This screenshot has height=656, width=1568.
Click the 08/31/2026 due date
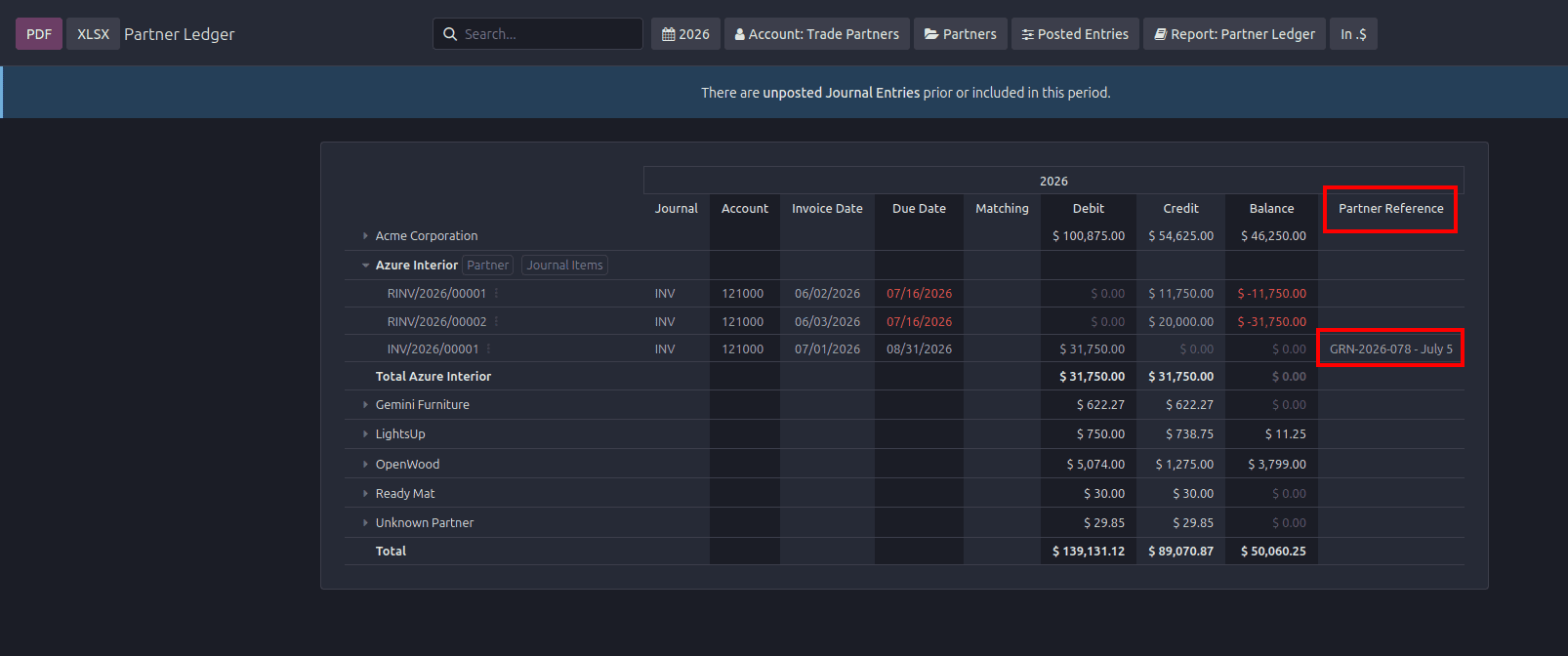pyautogui.click(x=919, y=349)
